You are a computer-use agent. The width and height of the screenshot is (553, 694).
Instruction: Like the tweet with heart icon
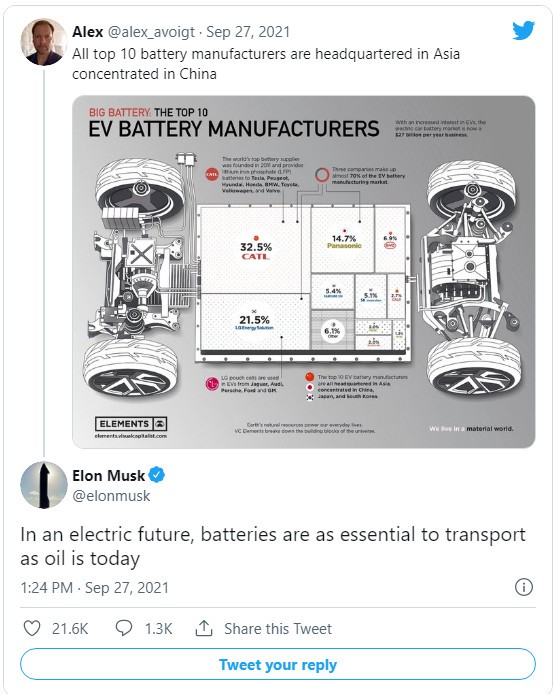pos(32,628)
